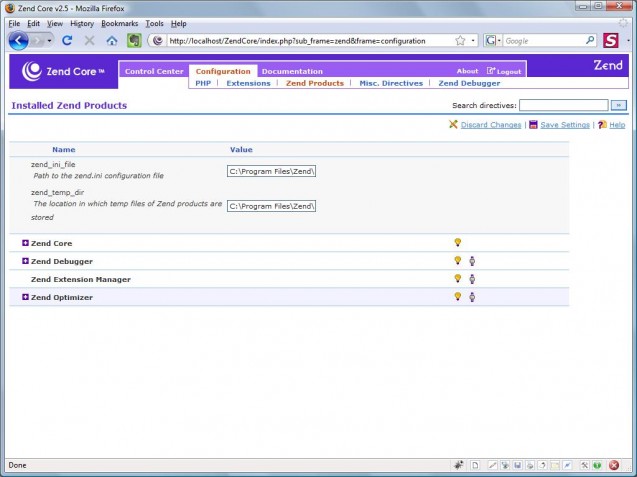Image resolution: width=637 pixels, height=477 pixels.
Task: Reload the page with the refresh icon
Action: [67, 40]
